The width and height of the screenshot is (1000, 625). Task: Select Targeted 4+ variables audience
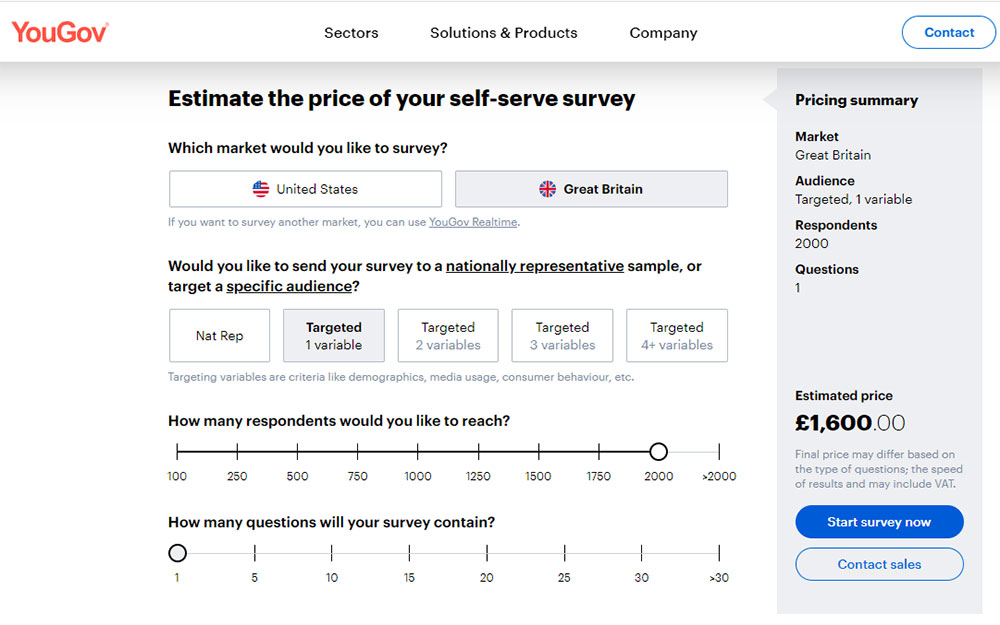coord(677,336)
